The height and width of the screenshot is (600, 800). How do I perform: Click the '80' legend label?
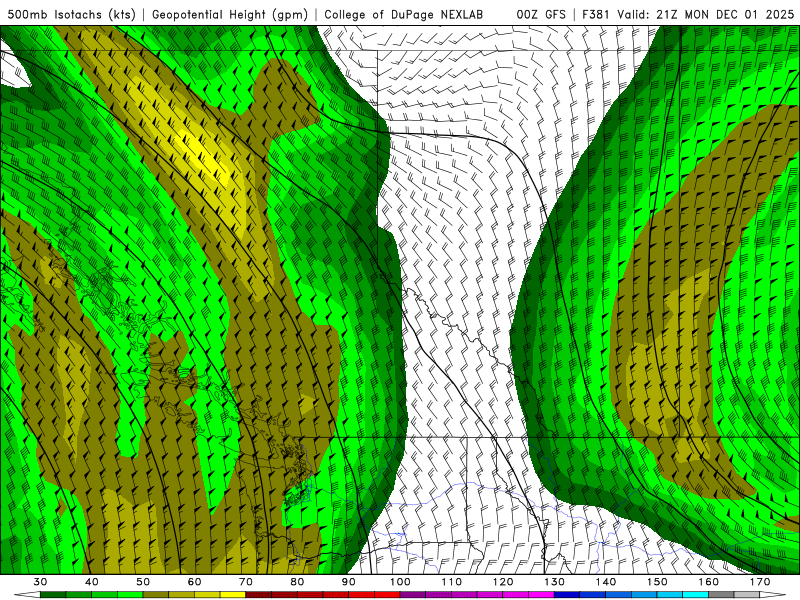(297, 582)
